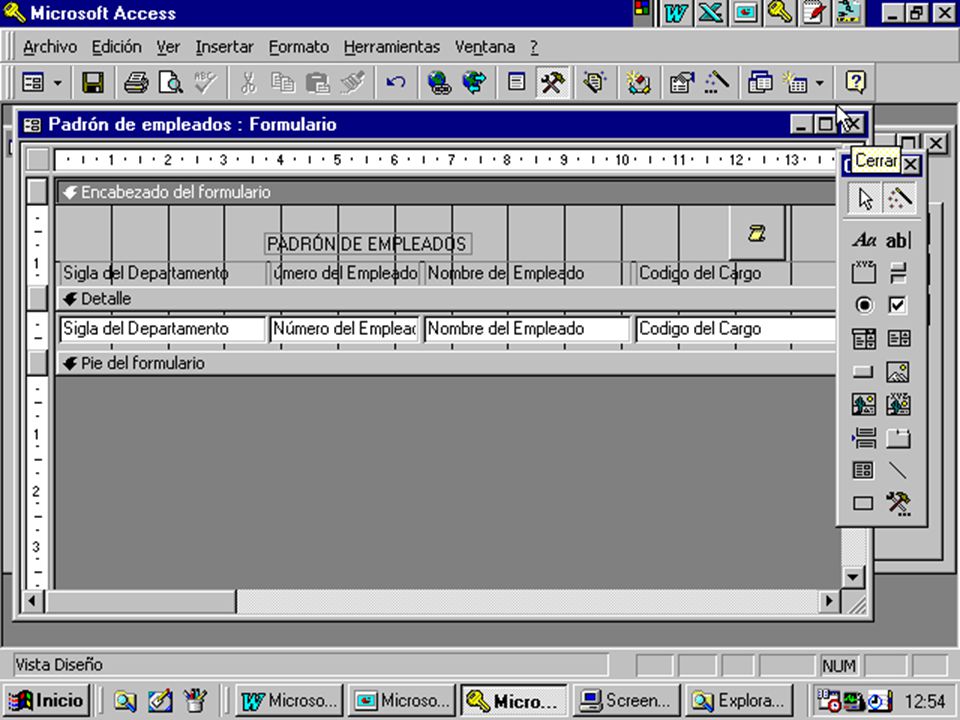The width and height of the screenshot is (960, 720).
Task: Select the command button in the form header
Action: [x=757, y=233]
